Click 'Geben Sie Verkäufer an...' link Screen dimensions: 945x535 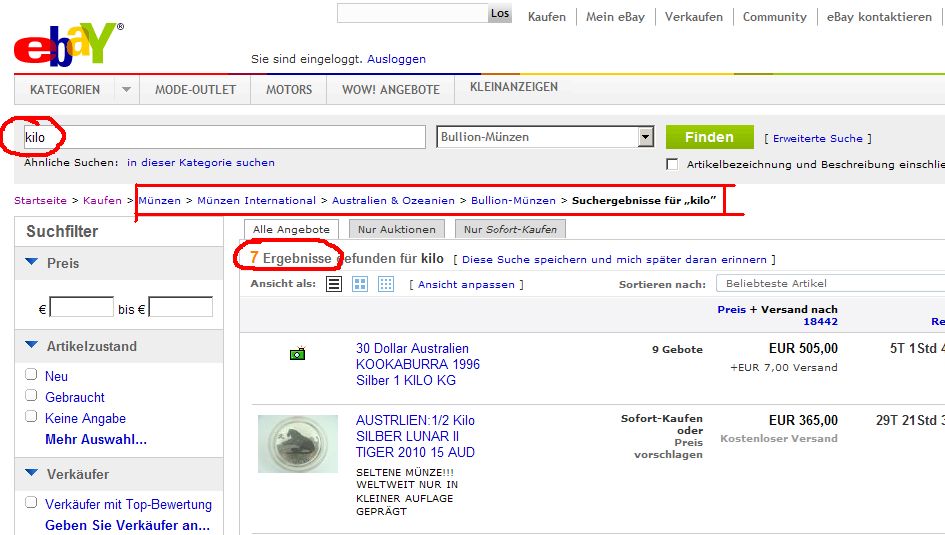click(128, 525)
